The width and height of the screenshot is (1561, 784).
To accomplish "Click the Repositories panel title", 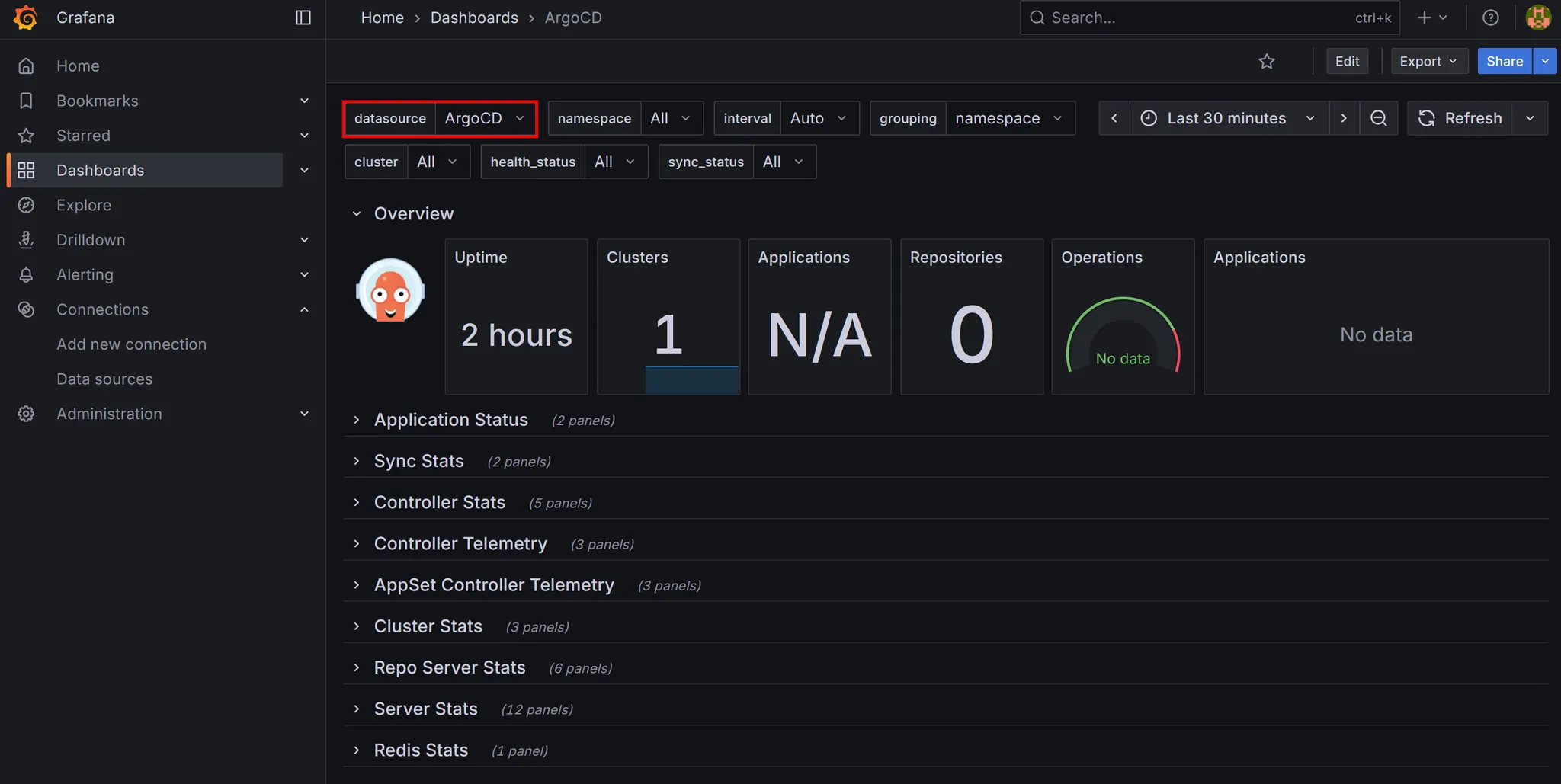I will pos(956,258).
